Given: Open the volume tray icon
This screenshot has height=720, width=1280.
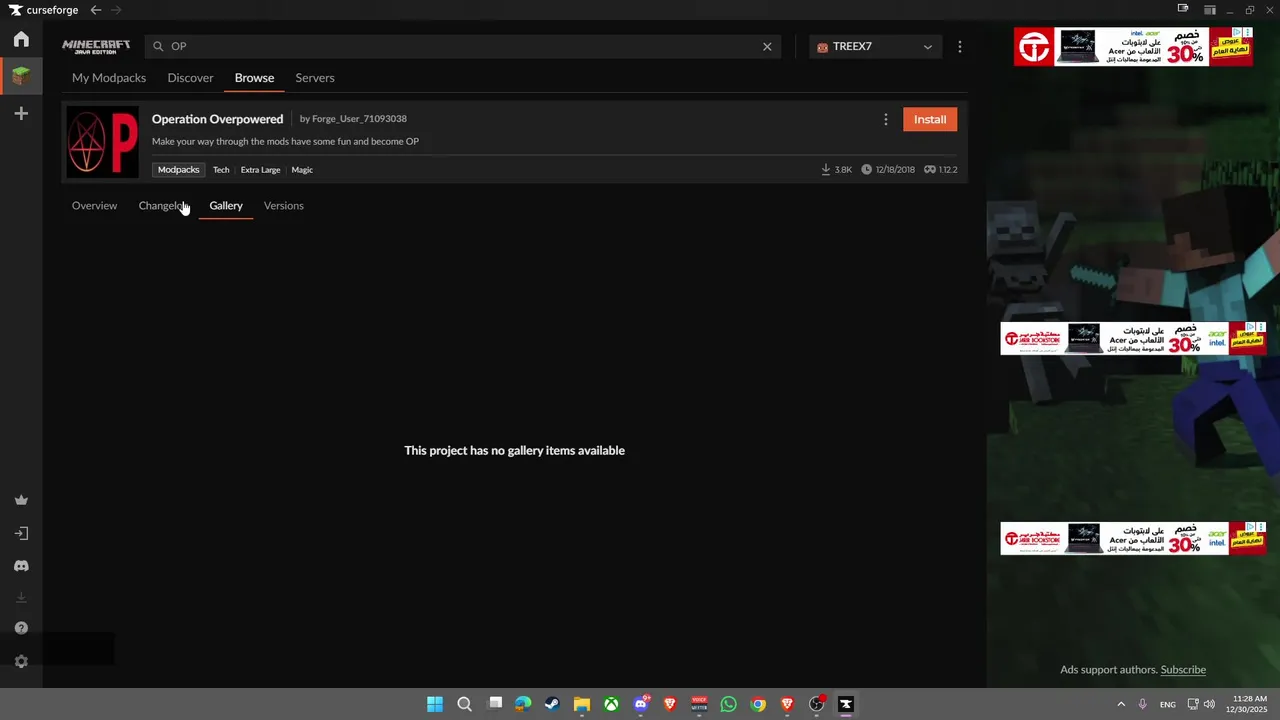Looking at the screenshot, I should click(x=1209, y=704).
